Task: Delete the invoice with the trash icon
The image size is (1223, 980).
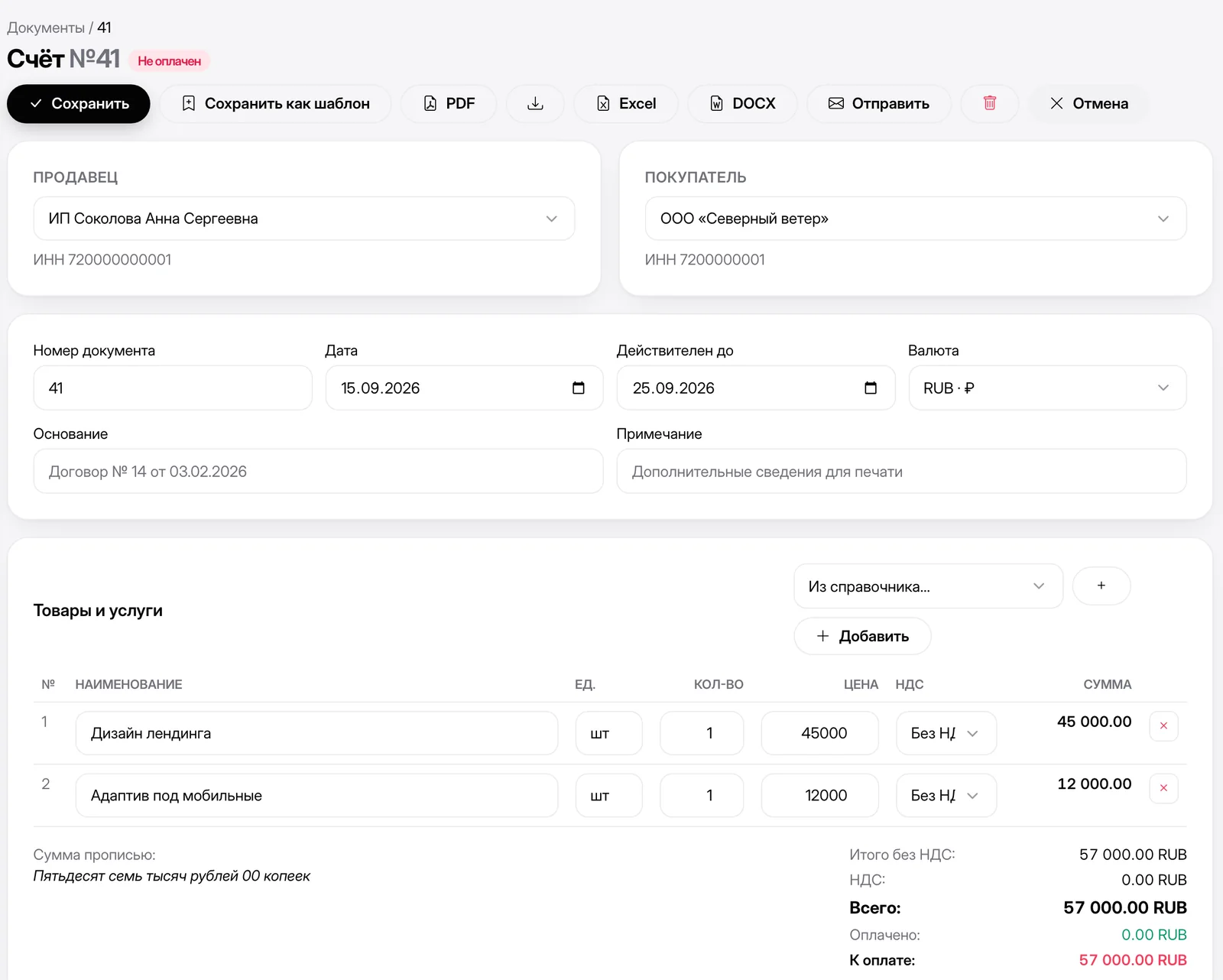Action: pyautogui.click(x=989, y=103)
